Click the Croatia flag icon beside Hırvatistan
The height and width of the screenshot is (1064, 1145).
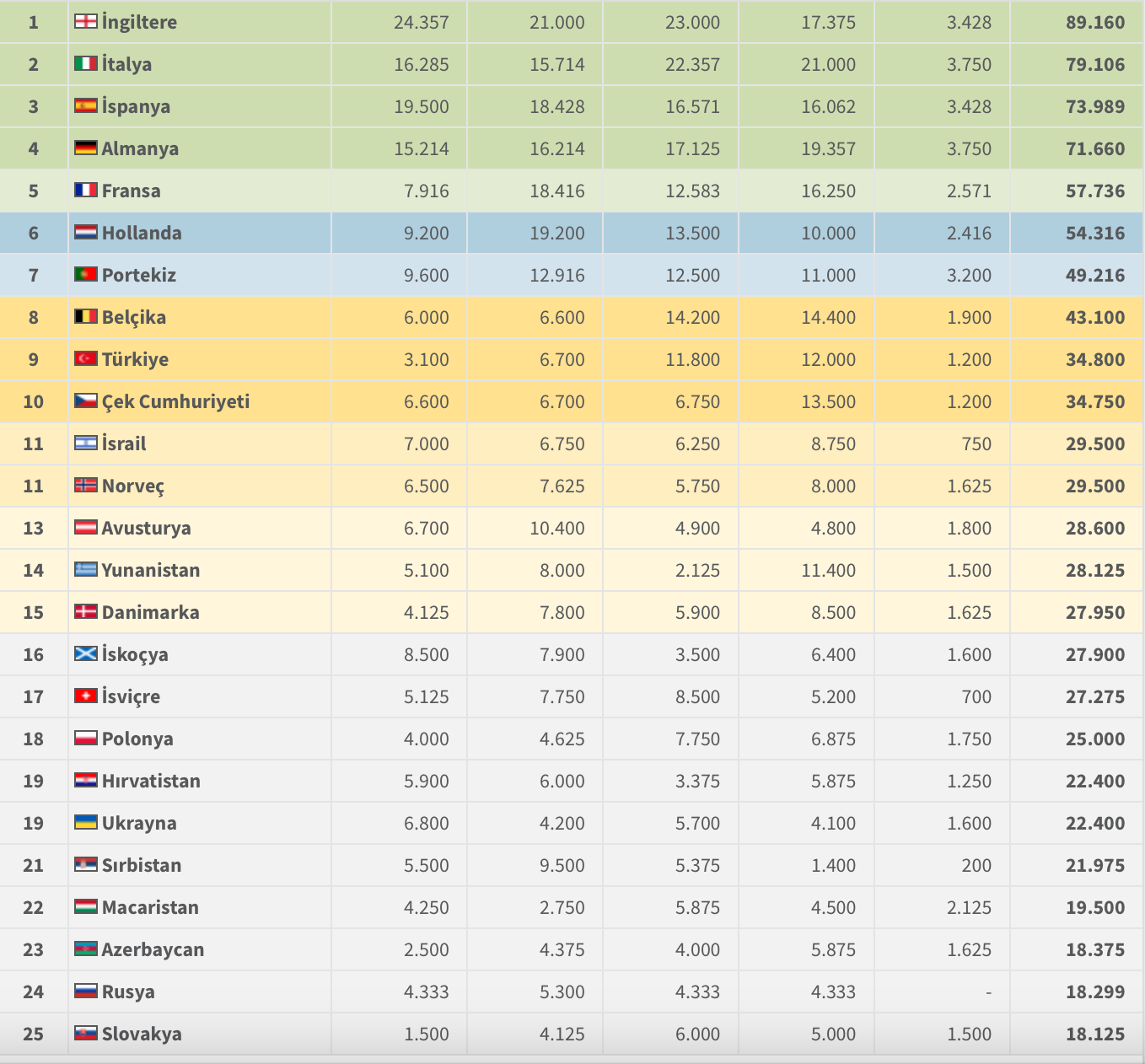[x=85, y=779]
